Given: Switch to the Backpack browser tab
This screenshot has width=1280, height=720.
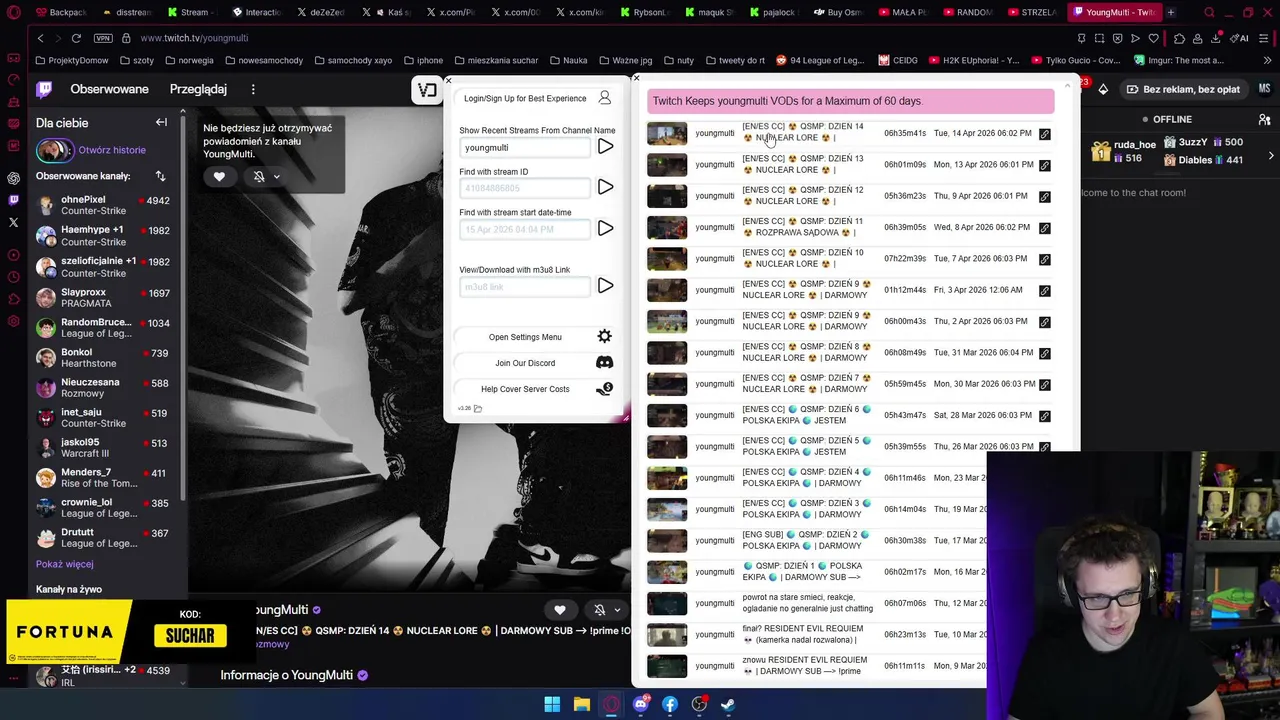Looking at the screenshot, I should 62,12.
